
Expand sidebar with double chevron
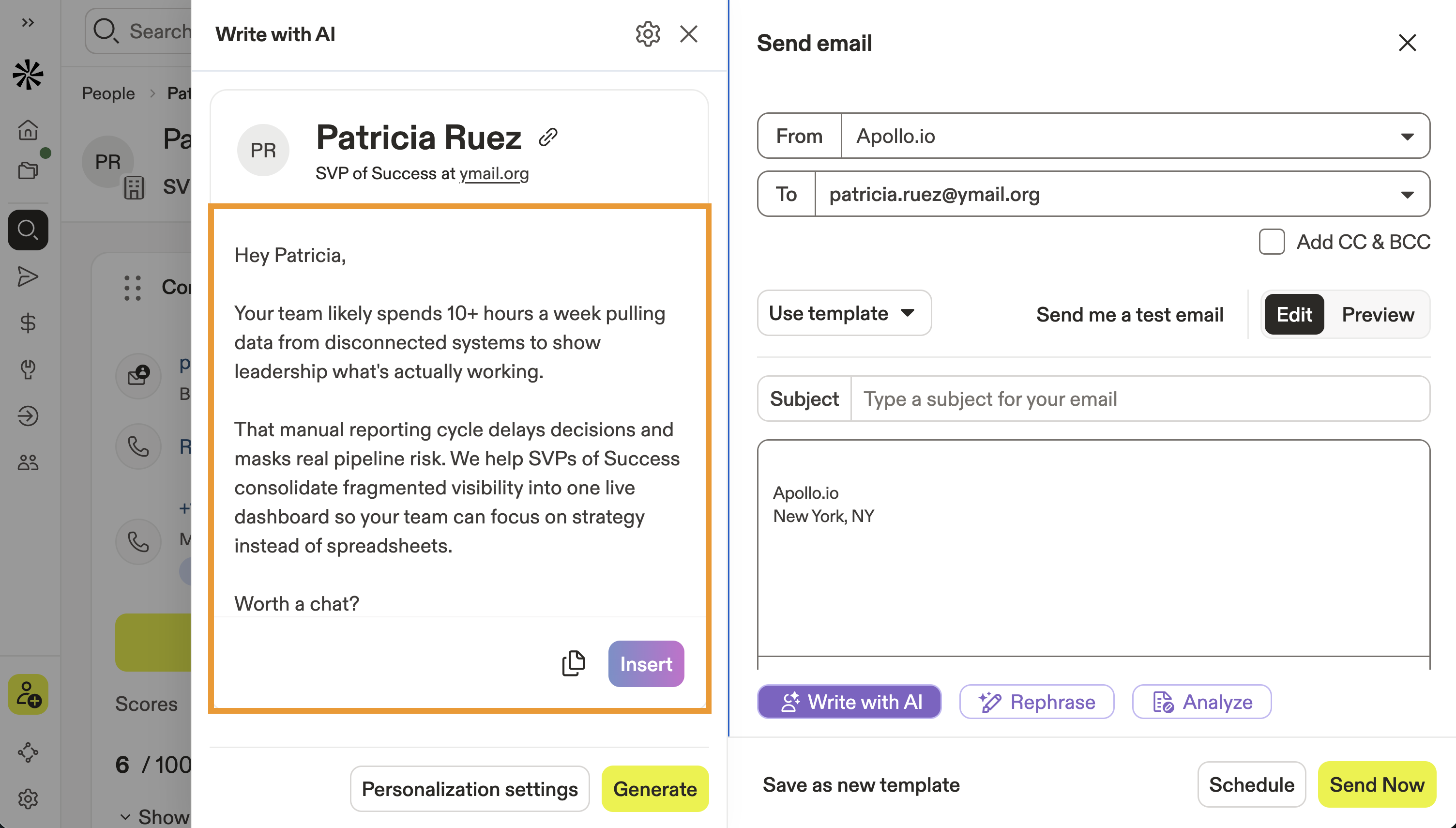point(27,23)
